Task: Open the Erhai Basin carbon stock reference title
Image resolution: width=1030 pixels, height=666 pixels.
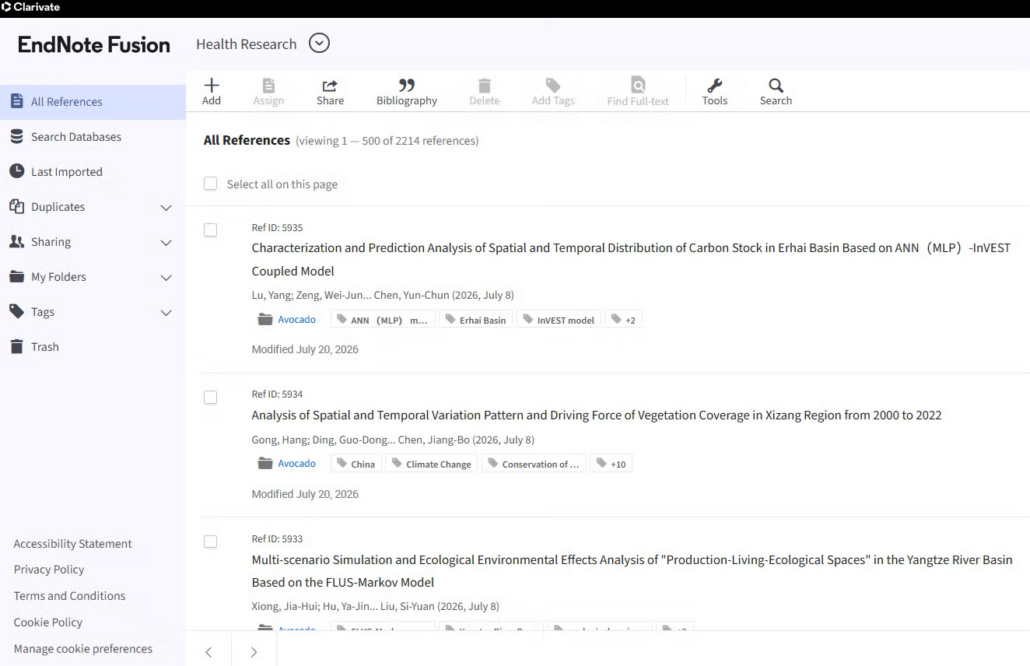Action: 631,259
